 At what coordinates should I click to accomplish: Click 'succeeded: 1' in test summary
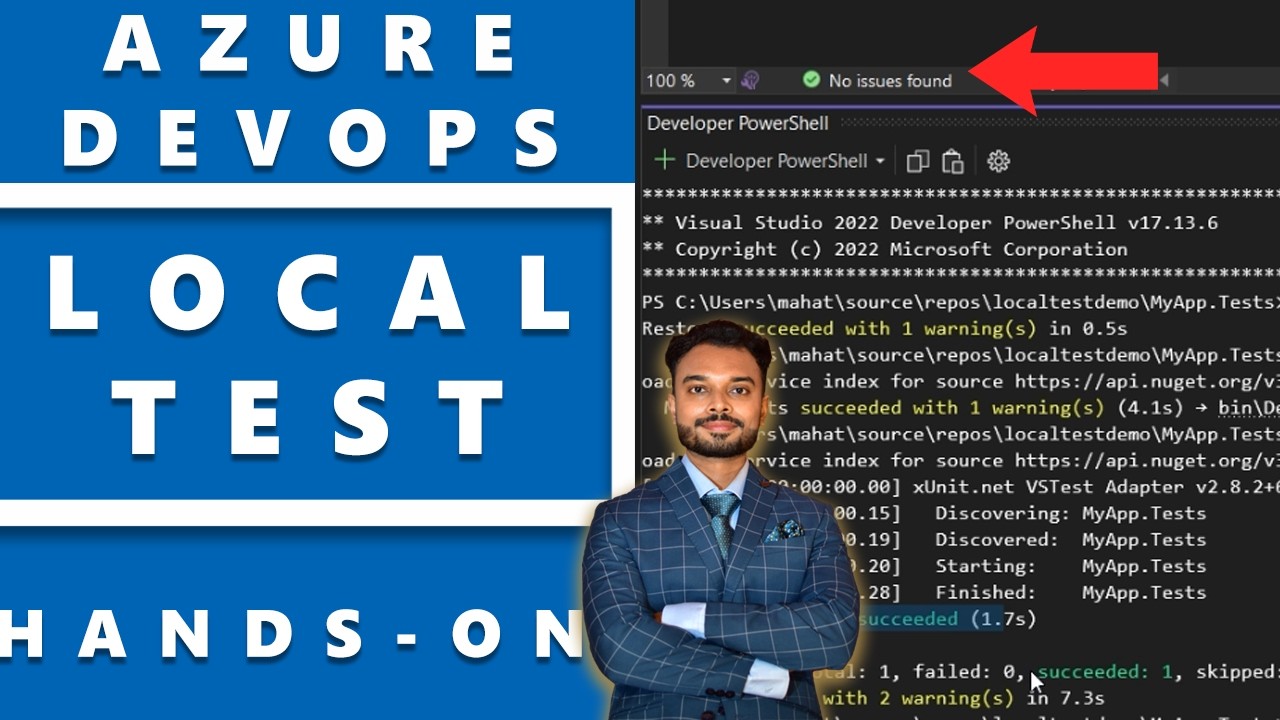[x=1104, y=672]
